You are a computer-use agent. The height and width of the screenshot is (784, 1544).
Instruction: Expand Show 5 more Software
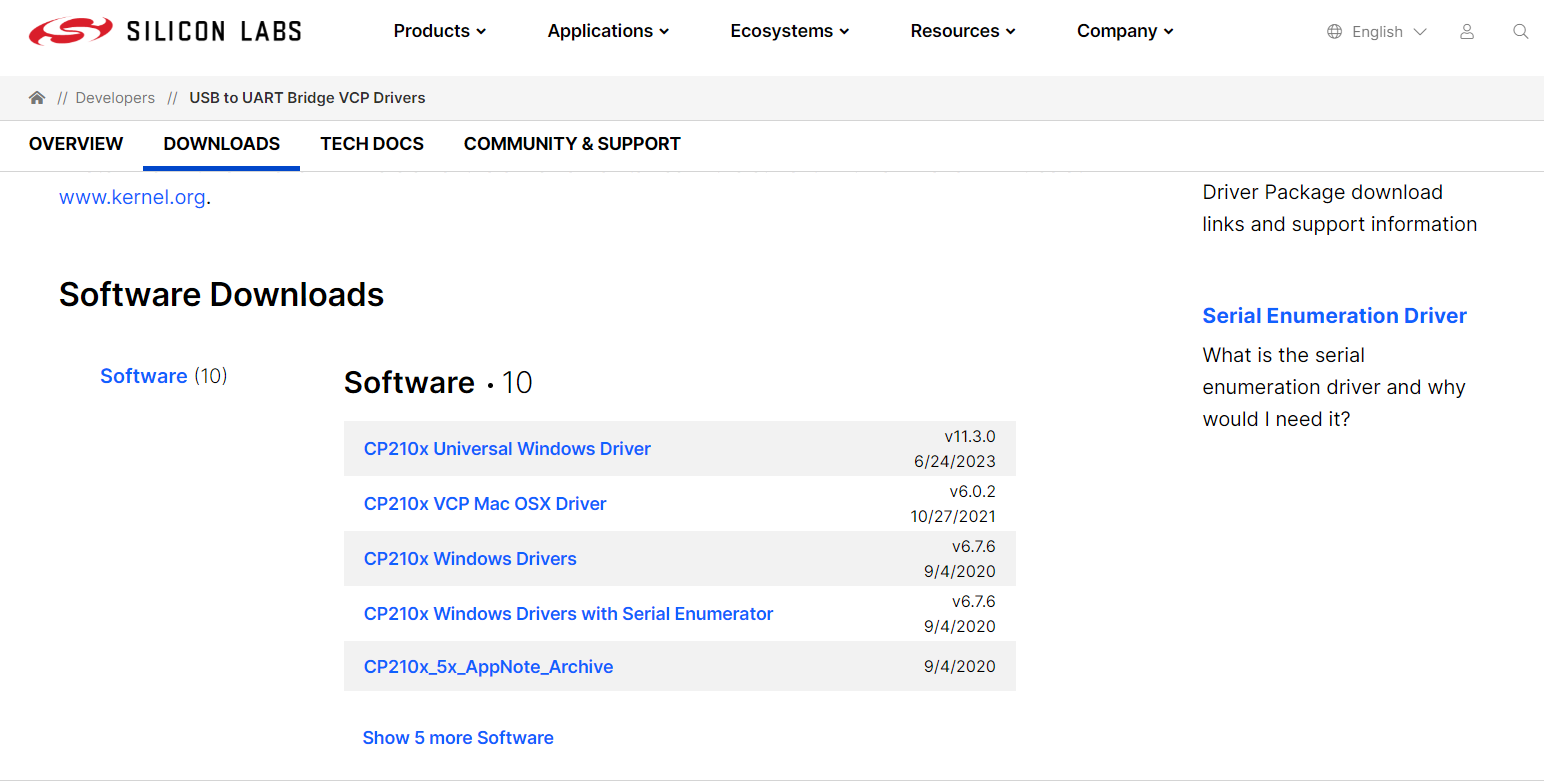pyautogui.click(x=458, y=738)
